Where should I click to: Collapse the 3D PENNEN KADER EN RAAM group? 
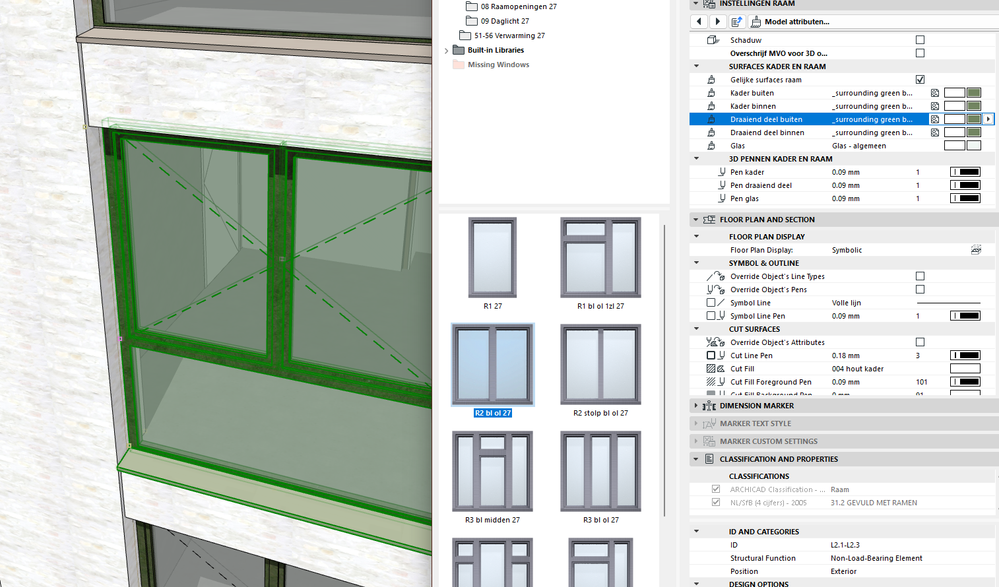[x=696, y=159]
